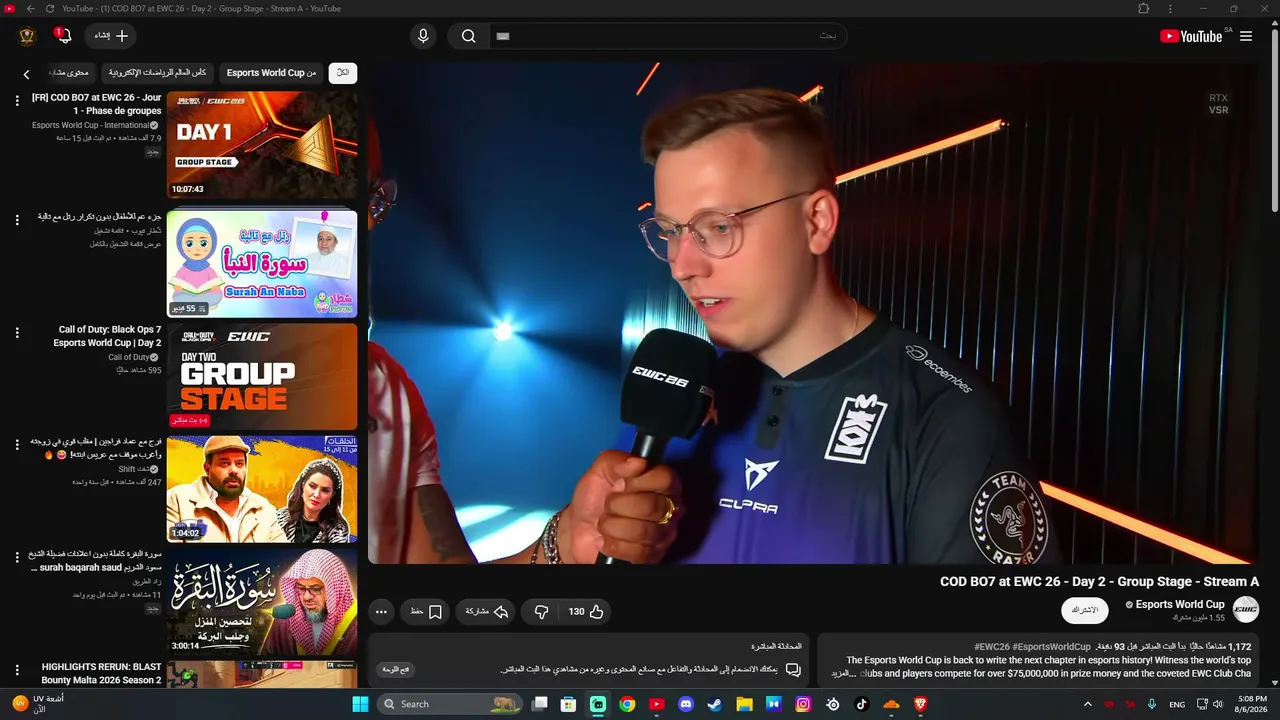Viewport: 1280px width, 720px height.
Task: Select the 'الكل' filter chip
Action: (343, 73)
